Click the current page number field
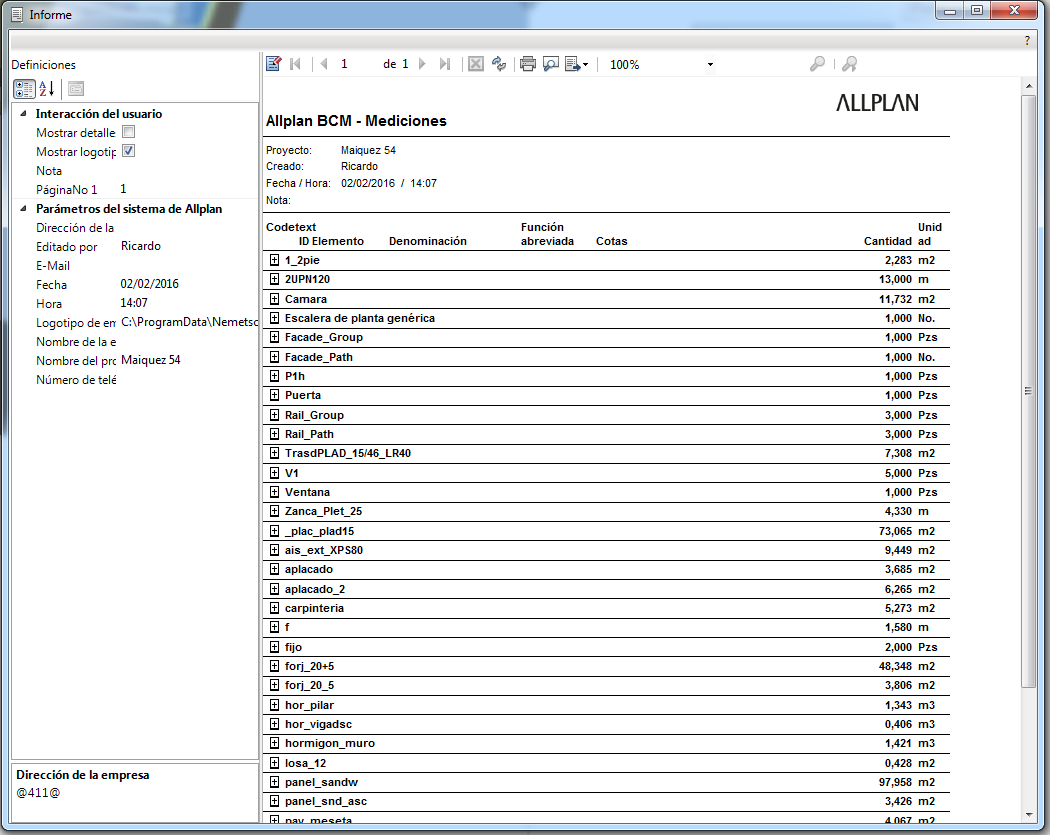 355,64
